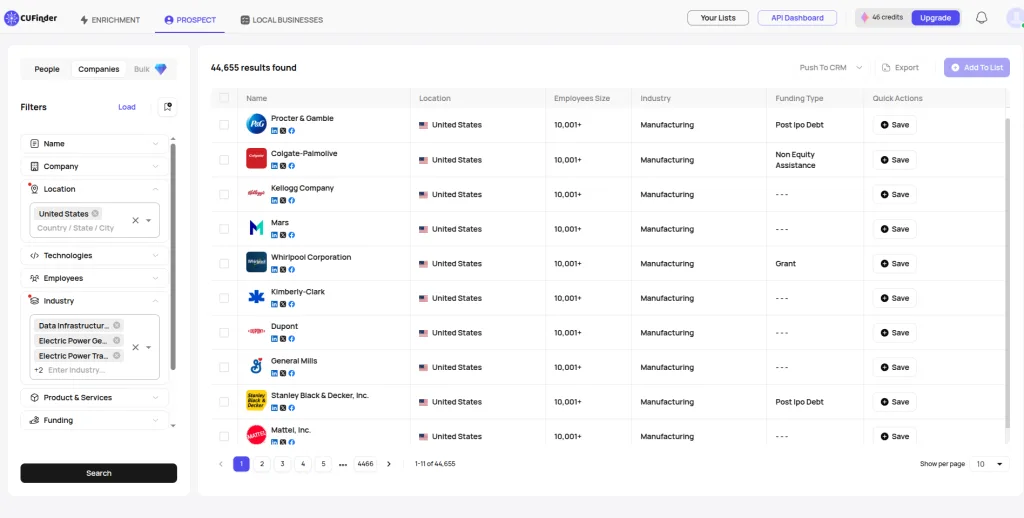Click the Search button
Image resolution: width=1024 pixels, height=518 pixels.
tap(99, 473)
